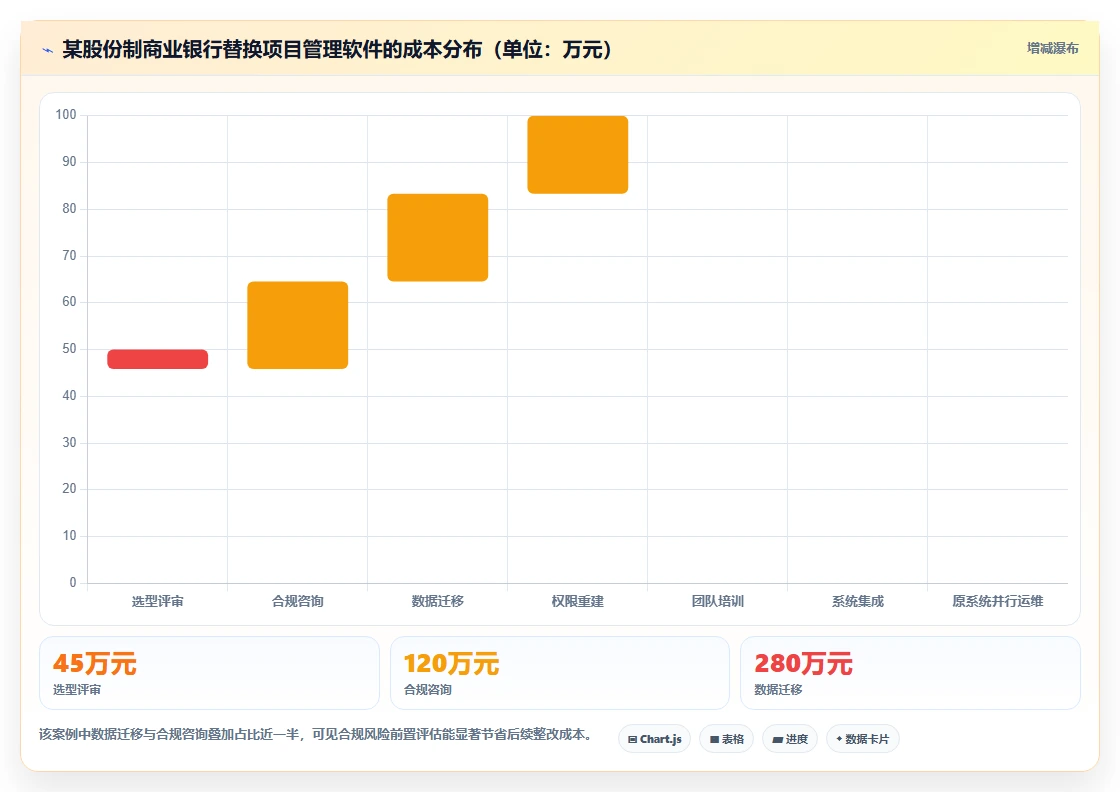1120x792 pixels.
Task: Click the y-axis value 50
Action: coord(69,349)
